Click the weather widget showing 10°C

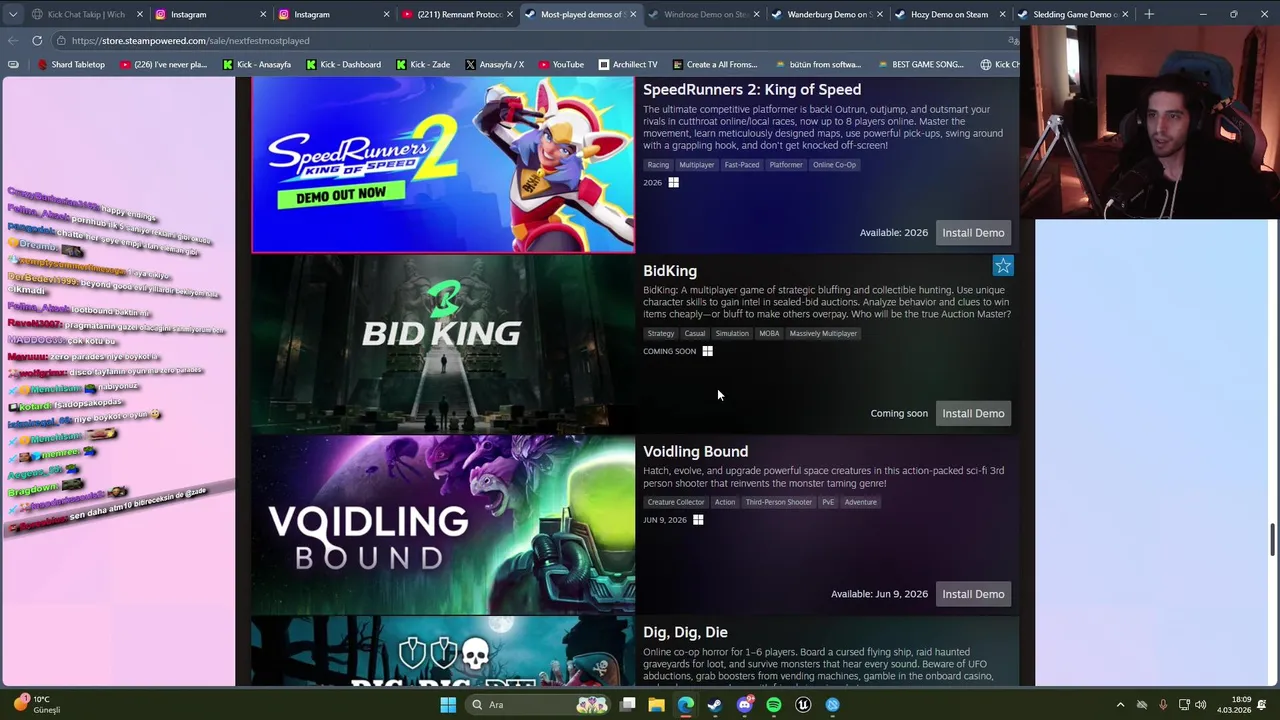(x=37, y=704)
